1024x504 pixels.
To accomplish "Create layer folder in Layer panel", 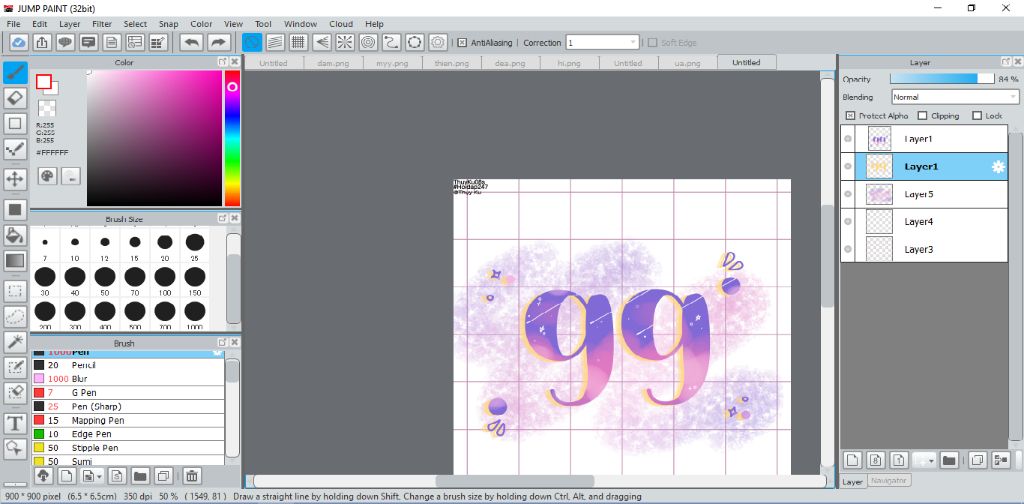I will (x=950, y=460).
